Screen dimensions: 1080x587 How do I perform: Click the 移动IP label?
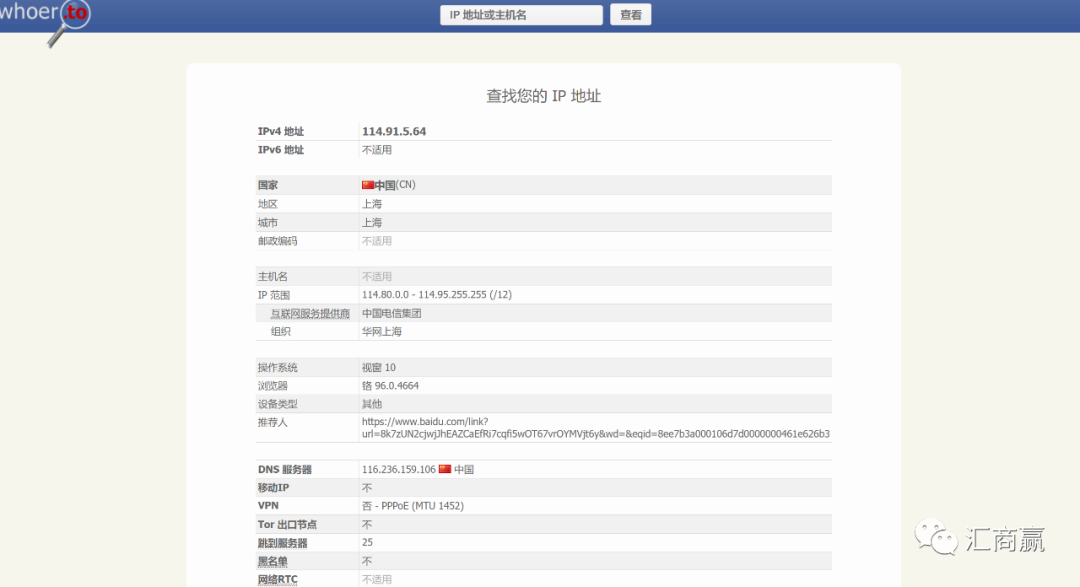click(273, 487)
